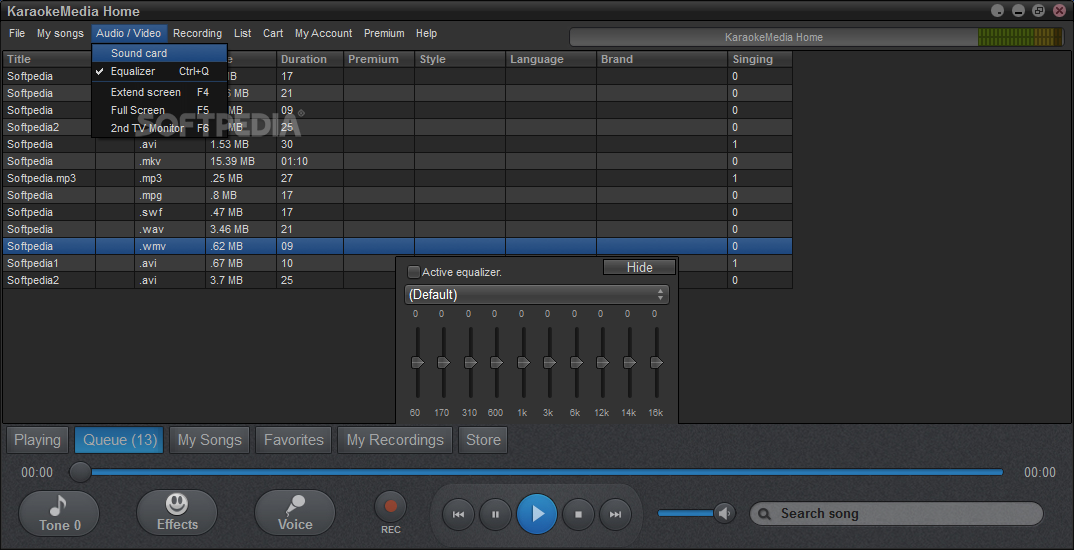Start recording with the REC button

390,508
